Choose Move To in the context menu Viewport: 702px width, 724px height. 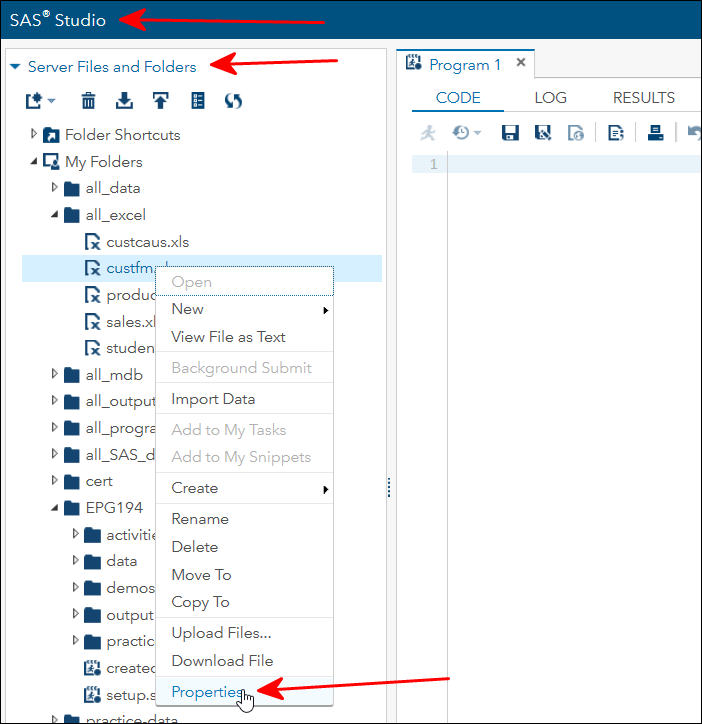(244, 575)
